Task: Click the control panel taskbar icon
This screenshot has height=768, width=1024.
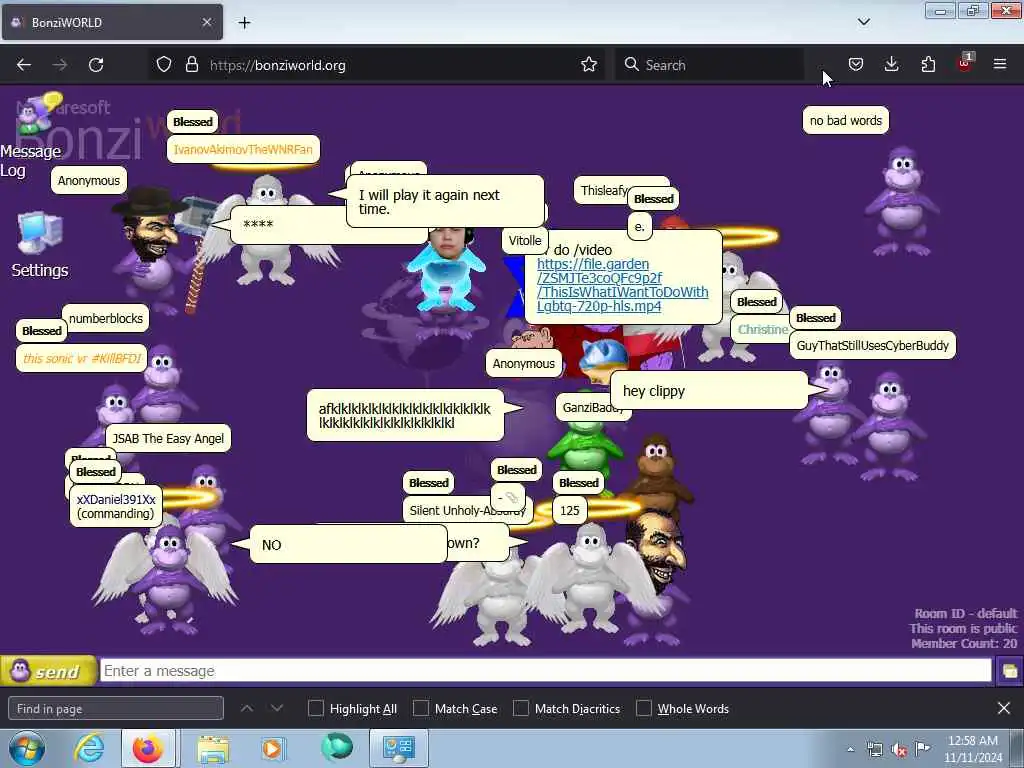Action: click(x=399, y=749)
